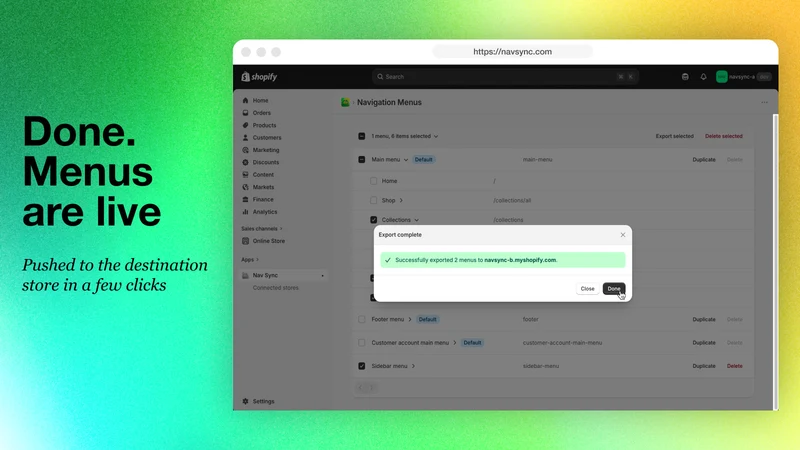Open Connected stores under Nav Sync
The image size is (800, 450).
point(276,288)
